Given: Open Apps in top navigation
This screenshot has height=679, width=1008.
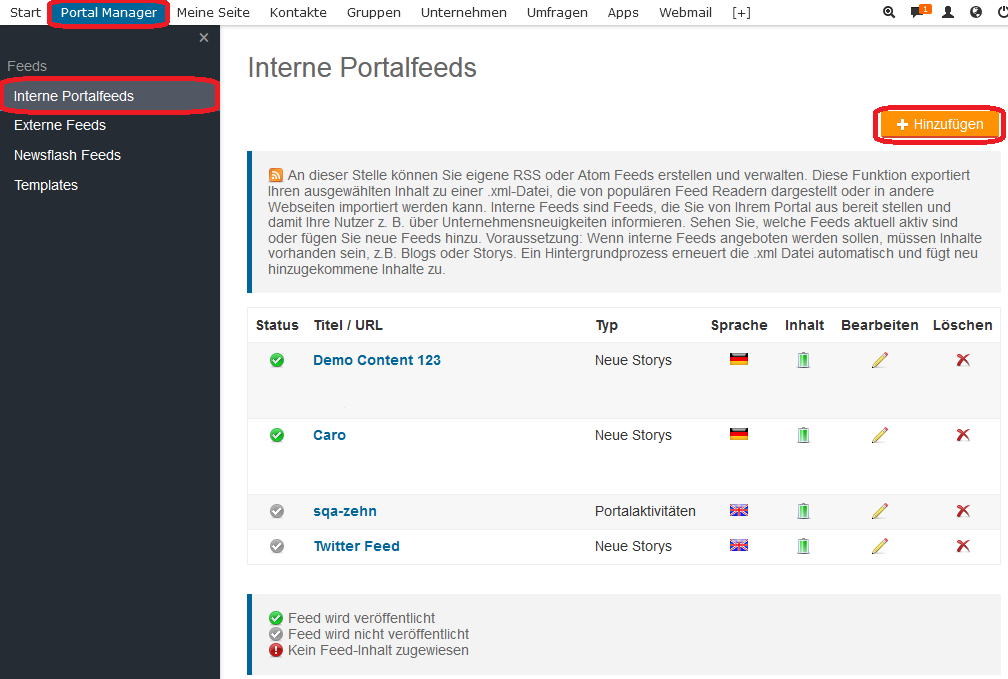Looking at the screenshot, I should [x=623, y=12].
